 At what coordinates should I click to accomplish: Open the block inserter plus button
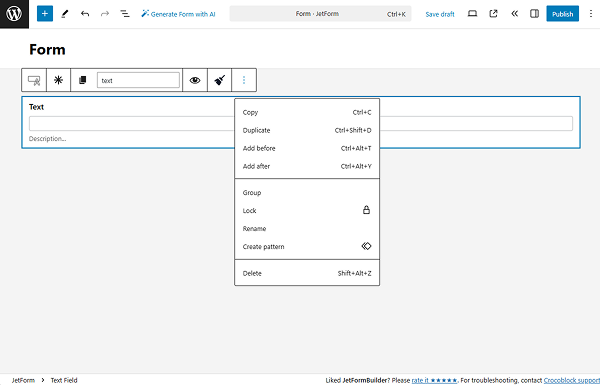[x=45, y=14]
